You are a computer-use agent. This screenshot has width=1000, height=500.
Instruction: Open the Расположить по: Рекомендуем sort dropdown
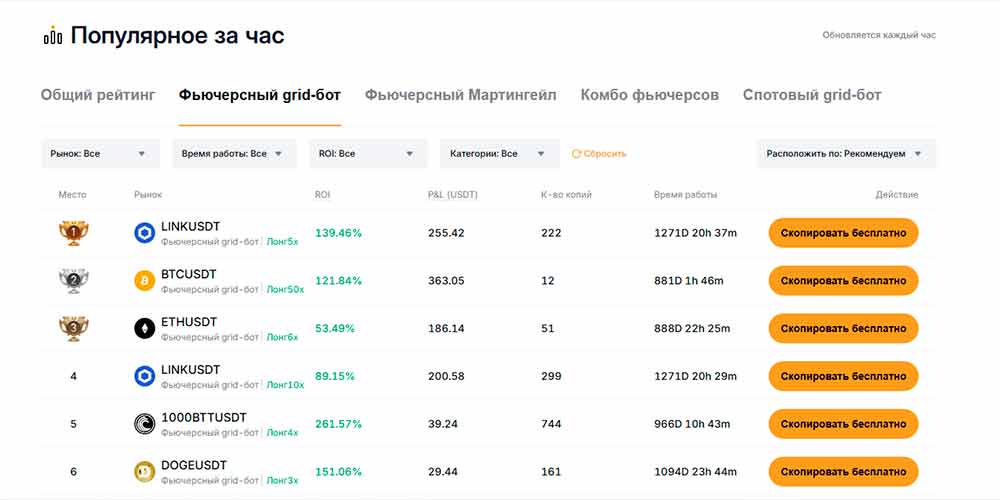click(x=846, y=154)
